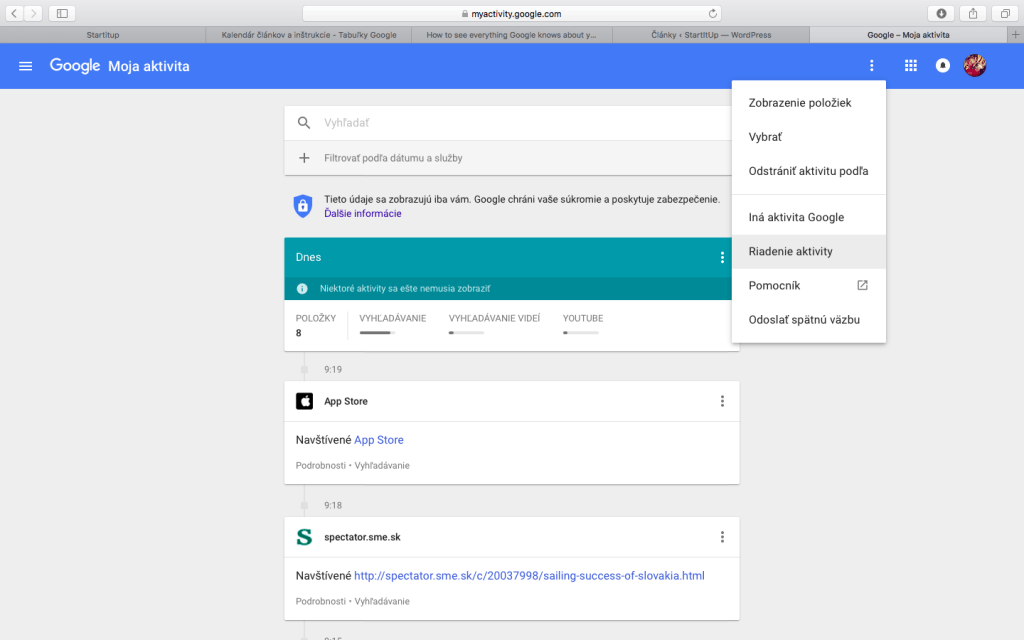Switch to Kalendár článkov Tabuľky Google tab
1024x640 pixels.
coord(308,35)
